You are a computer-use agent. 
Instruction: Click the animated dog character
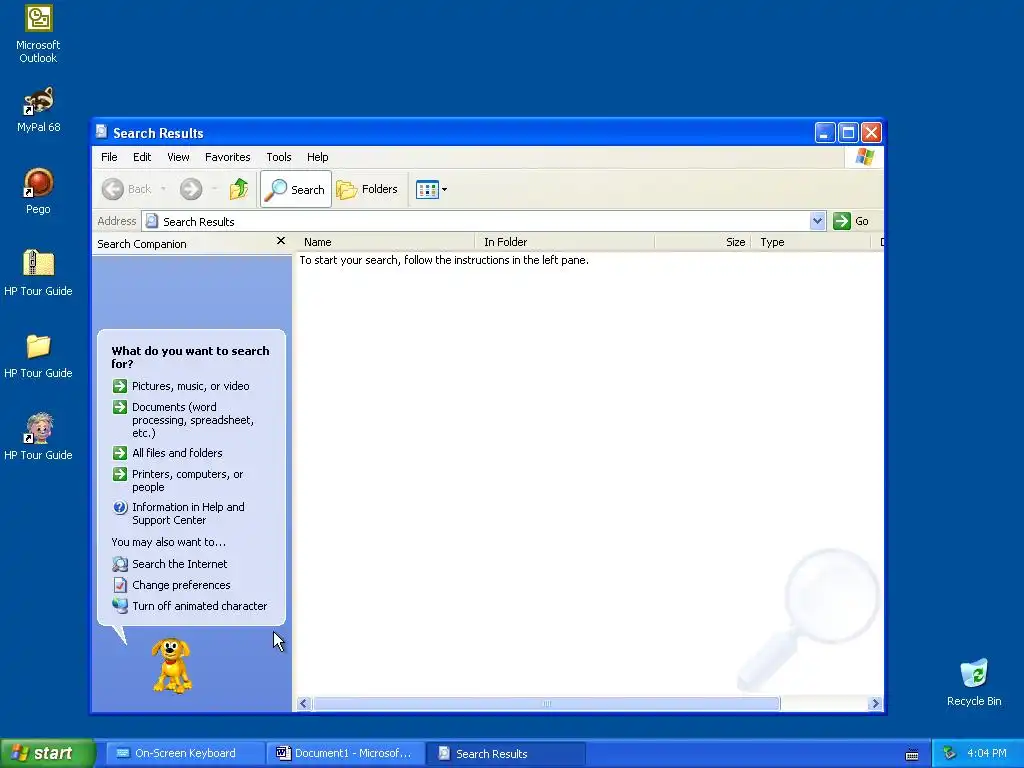point(172,665)
